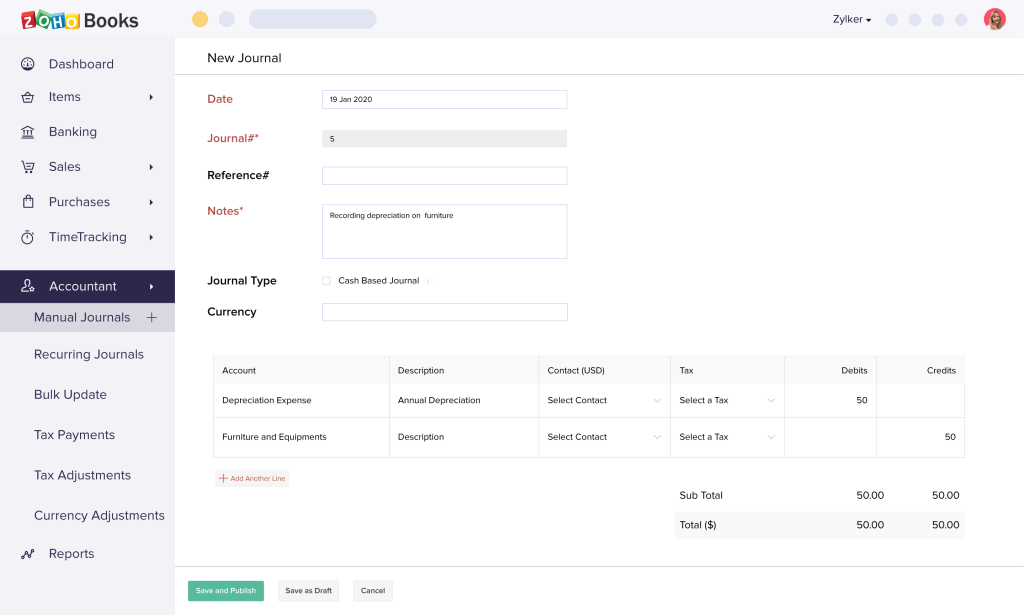The image size is (1024, 616).
Task: Open the Zylker organization dropdown
Action: pyautogui.click(x=852, y=19)
